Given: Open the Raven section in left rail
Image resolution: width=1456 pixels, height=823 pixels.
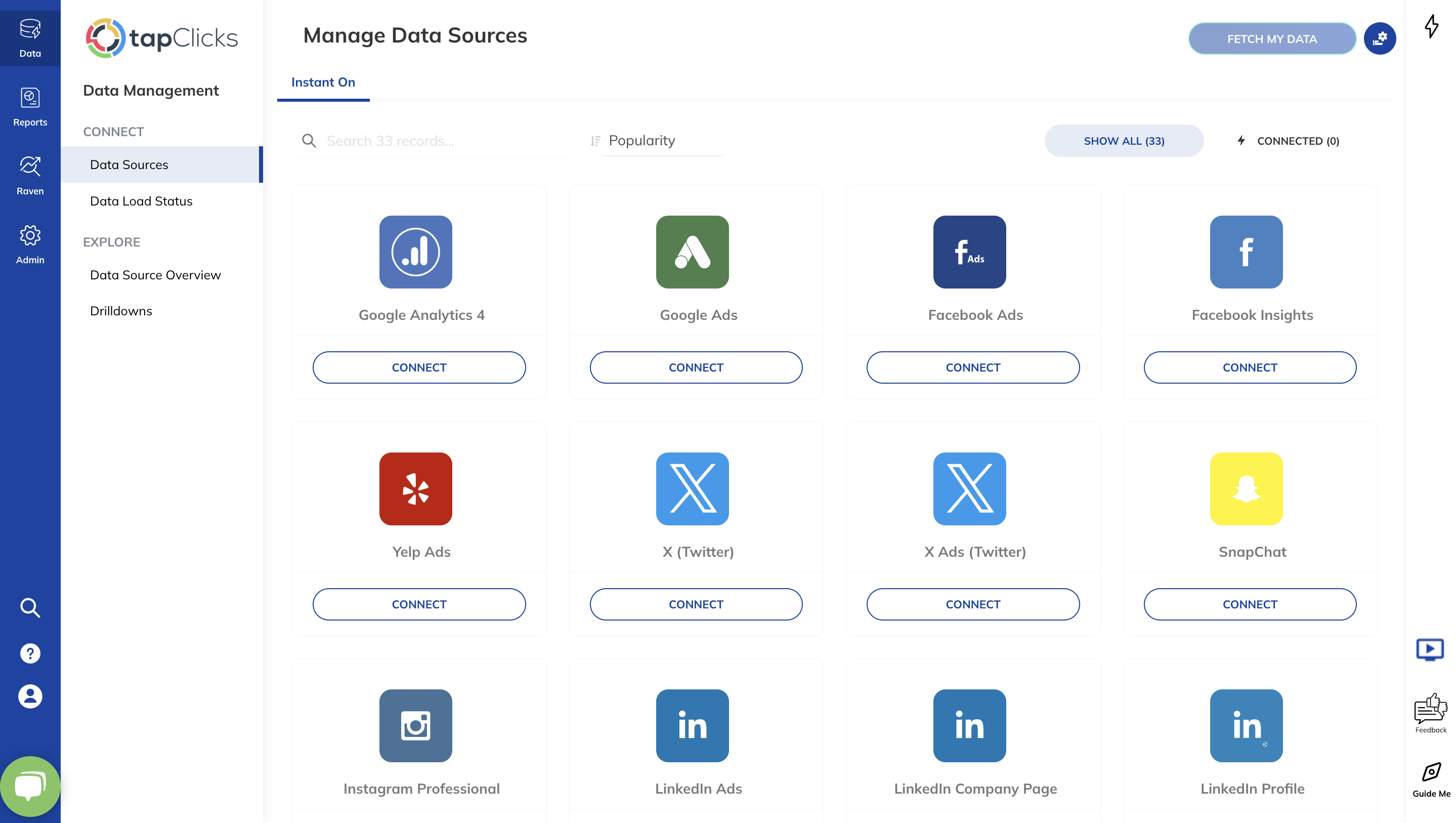Looking at the screenshot, I should (30, 176).
